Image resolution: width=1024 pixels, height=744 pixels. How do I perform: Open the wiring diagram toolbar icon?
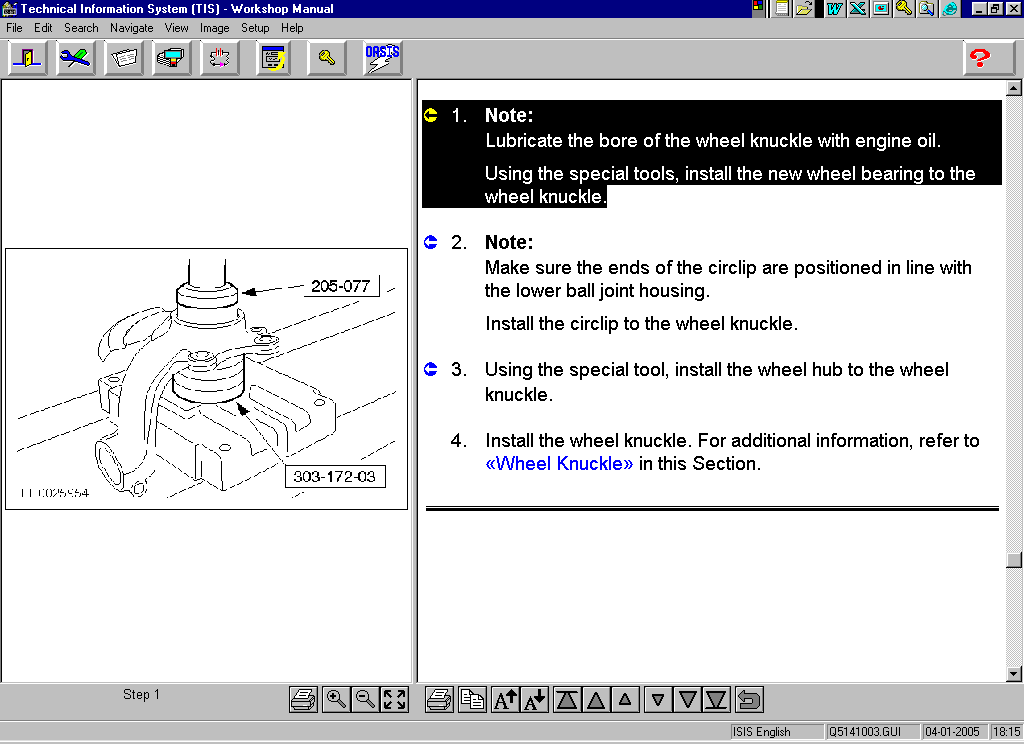pos(219,58)
